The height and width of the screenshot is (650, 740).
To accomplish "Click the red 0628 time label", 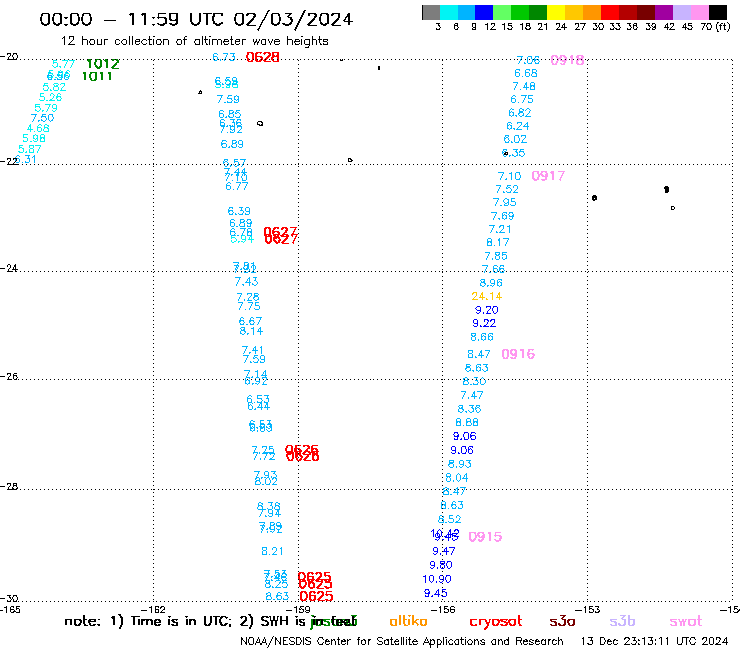I will (262, 57).
